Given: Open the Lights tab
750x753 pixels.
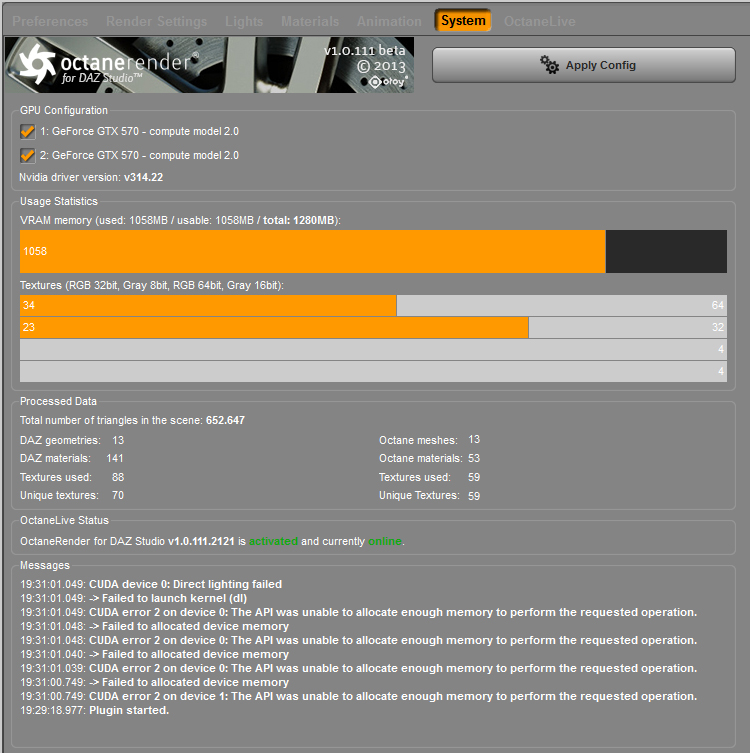Looking at the screenshot, I should coord(244,21).
